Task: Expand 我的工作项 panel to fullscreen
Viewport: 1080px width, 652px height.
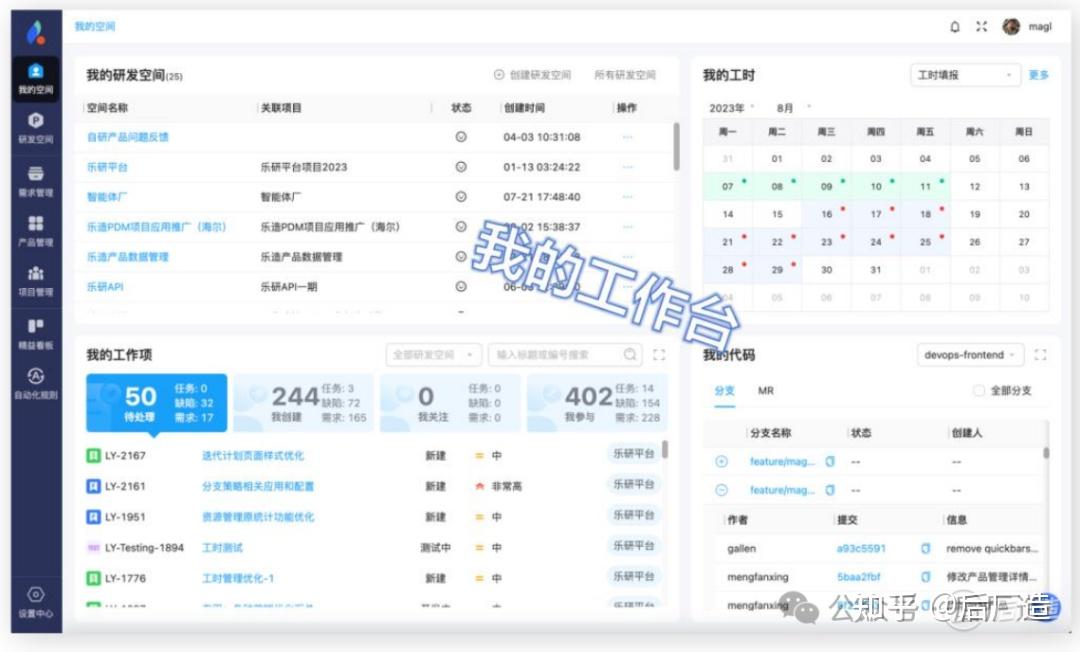Action: click(x=659, y=354)
